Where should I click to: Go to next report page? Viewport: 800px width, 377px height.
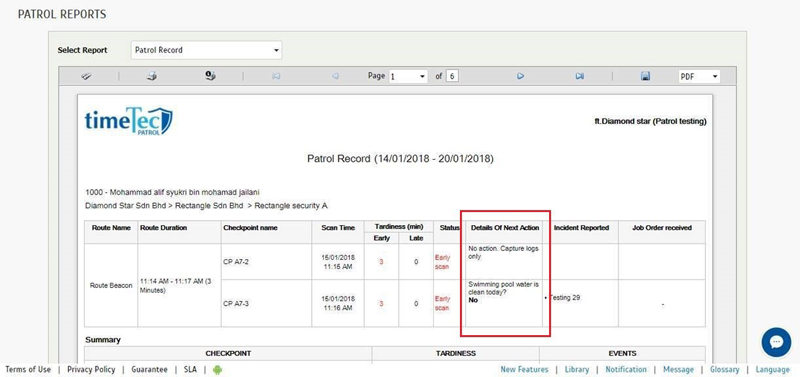click(x=520, y=76)
